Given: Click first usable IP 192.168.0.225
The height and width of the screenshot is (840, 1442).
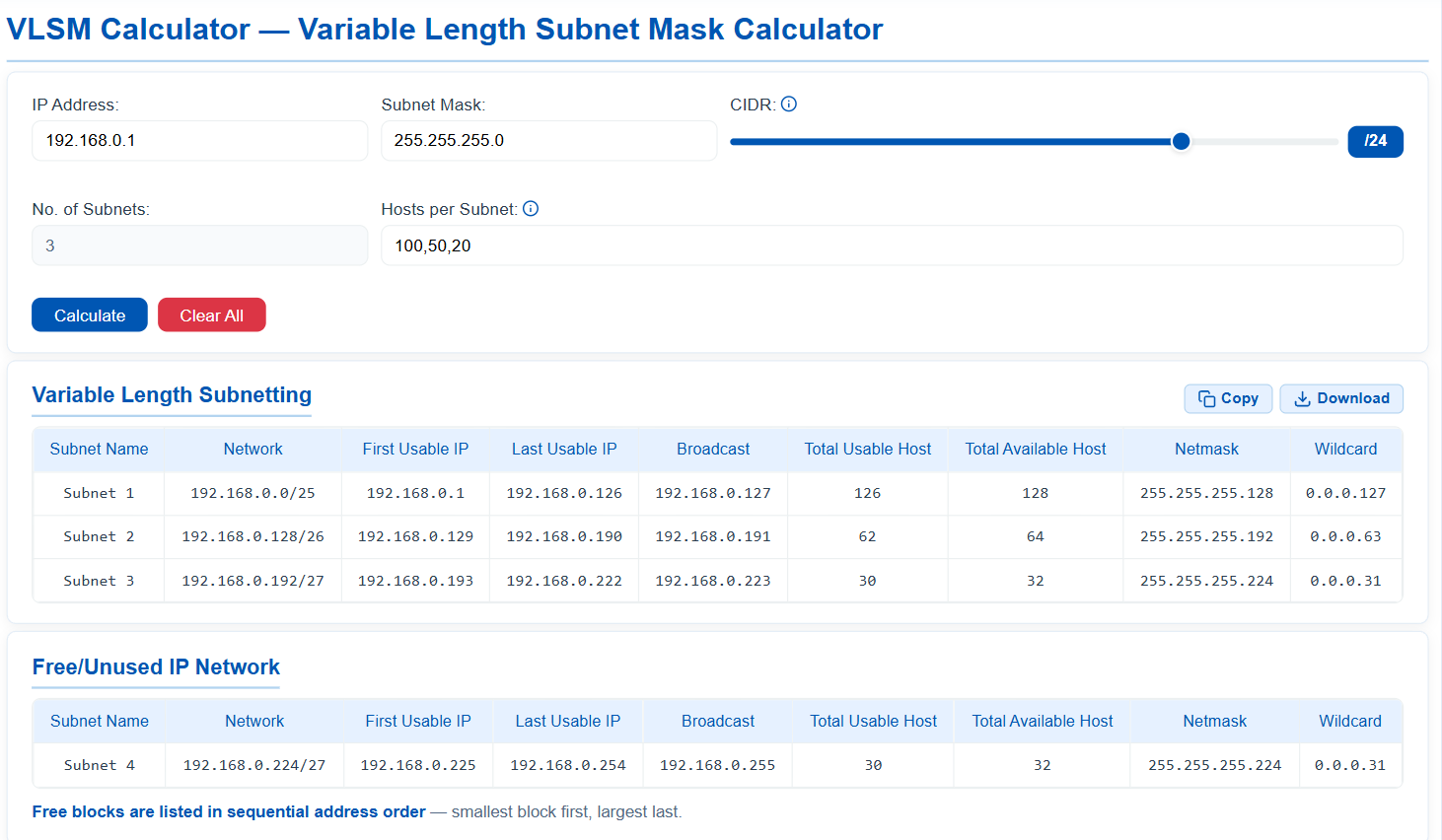Looking at the screenshot, I should point(418,765).
